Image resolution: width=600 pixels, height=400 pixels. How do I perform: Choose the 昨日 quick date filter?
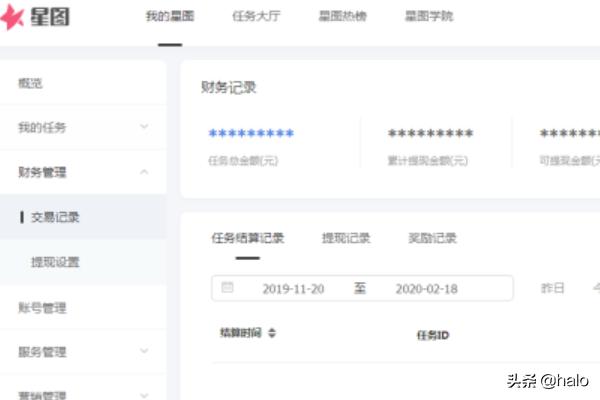point(553,288)
